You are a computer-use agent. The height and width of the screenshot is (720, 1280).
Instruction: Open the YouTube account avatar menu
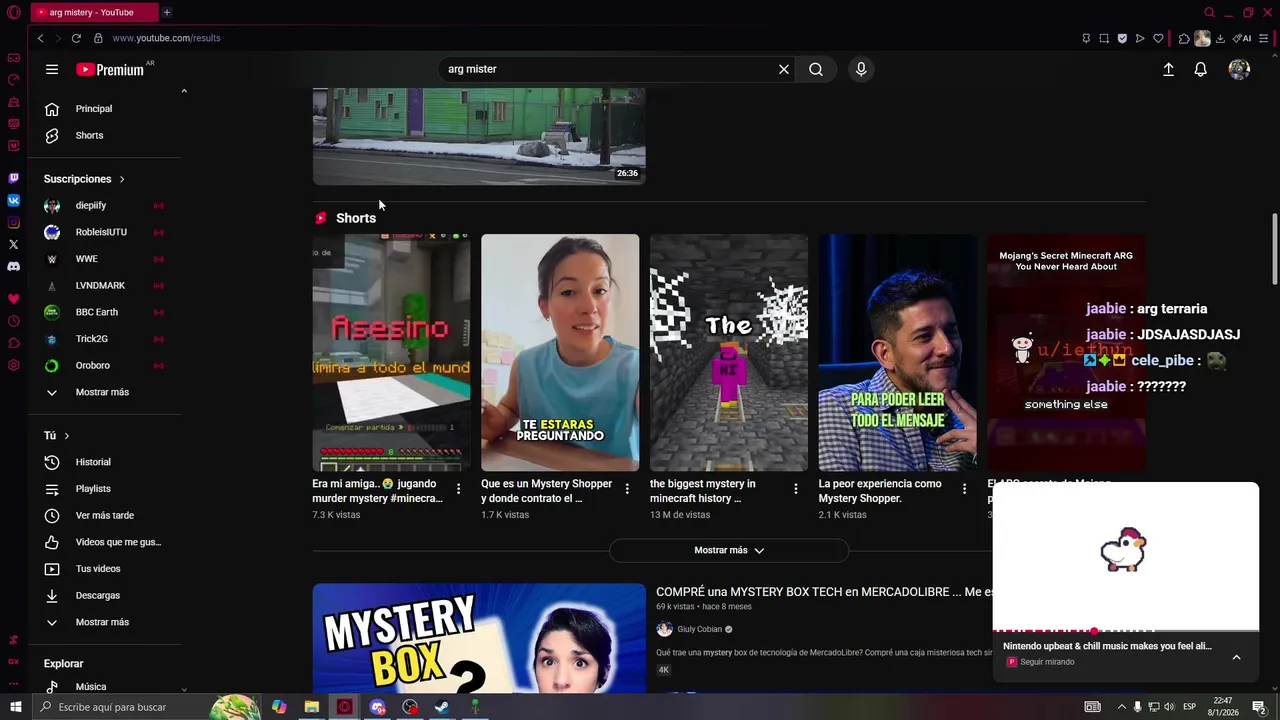[1239, 69]
